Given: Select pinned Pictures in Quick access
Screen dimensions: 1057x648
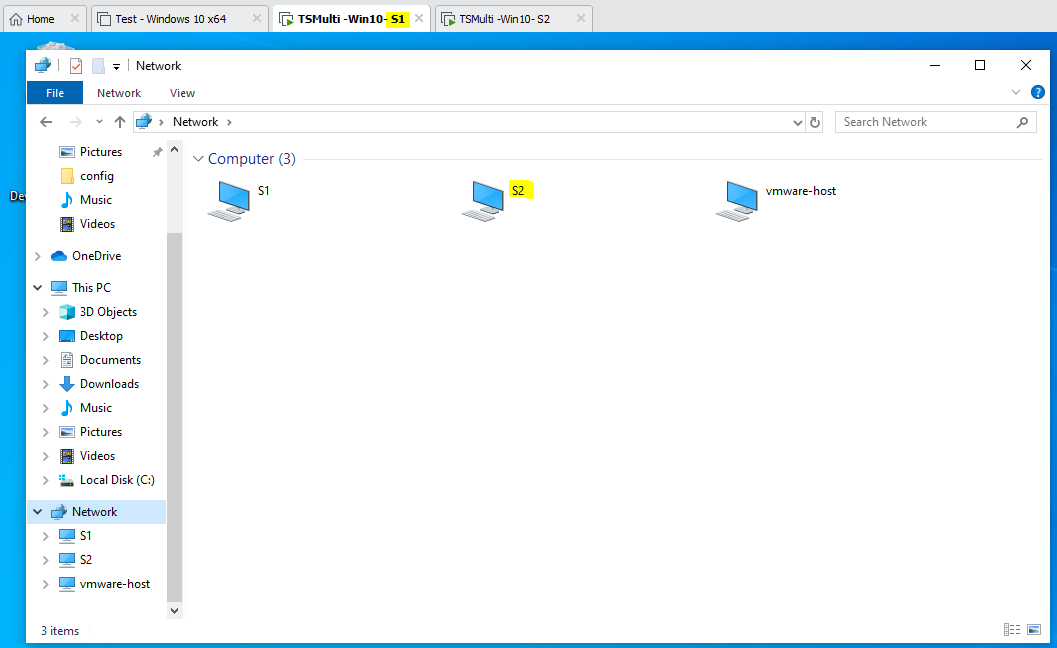Looking at the screenshot, I should (x=100, y=152).
